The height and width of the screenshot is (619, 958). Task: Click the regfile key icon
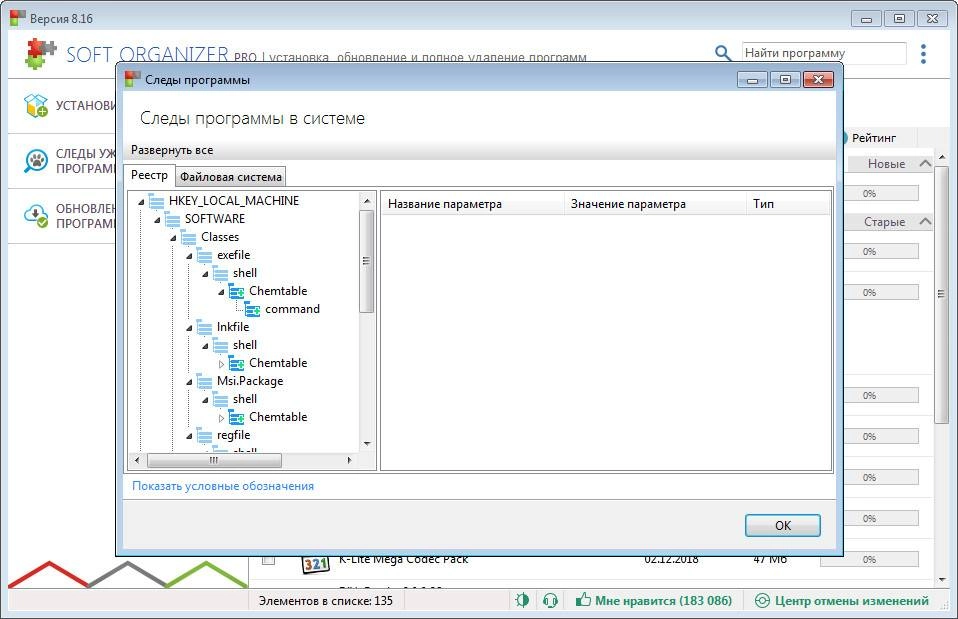(204, 435)
